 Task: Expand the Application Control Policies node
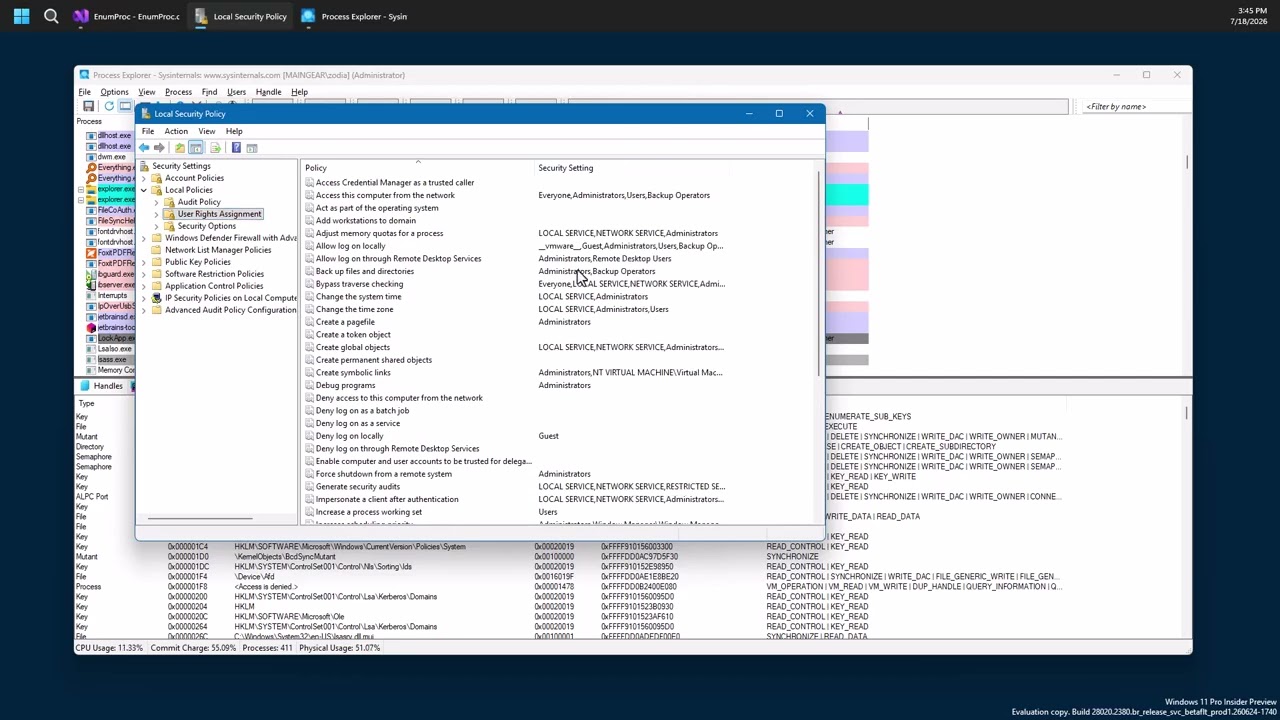[x=143, y=286]
